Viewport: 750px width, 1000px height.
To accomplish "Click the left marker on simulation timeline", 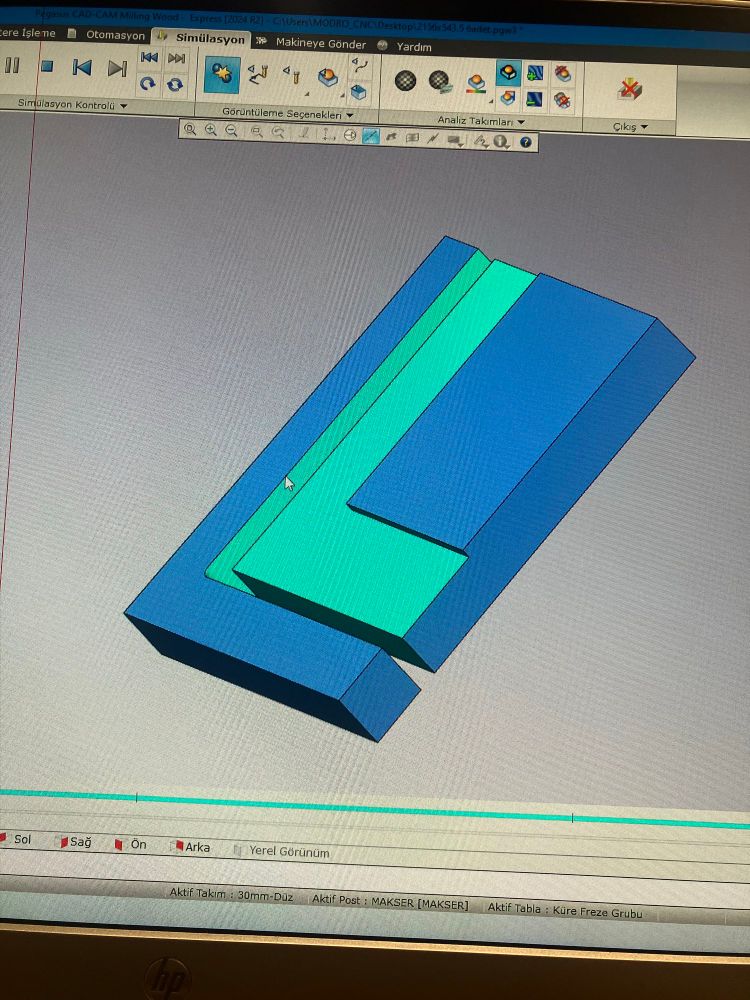I will tap(136, 798).
